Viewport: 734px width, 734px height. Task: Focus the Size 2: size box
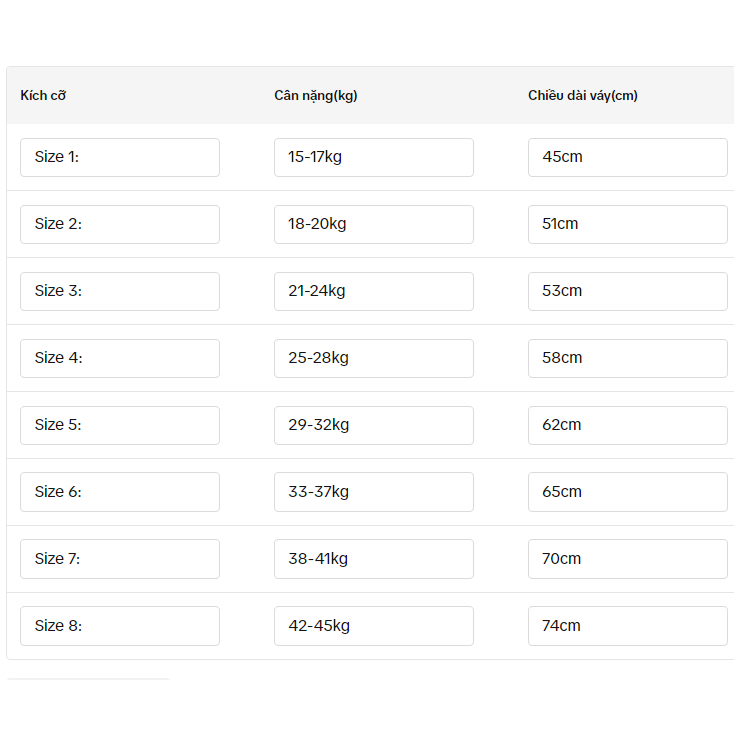tap(120, 224)
